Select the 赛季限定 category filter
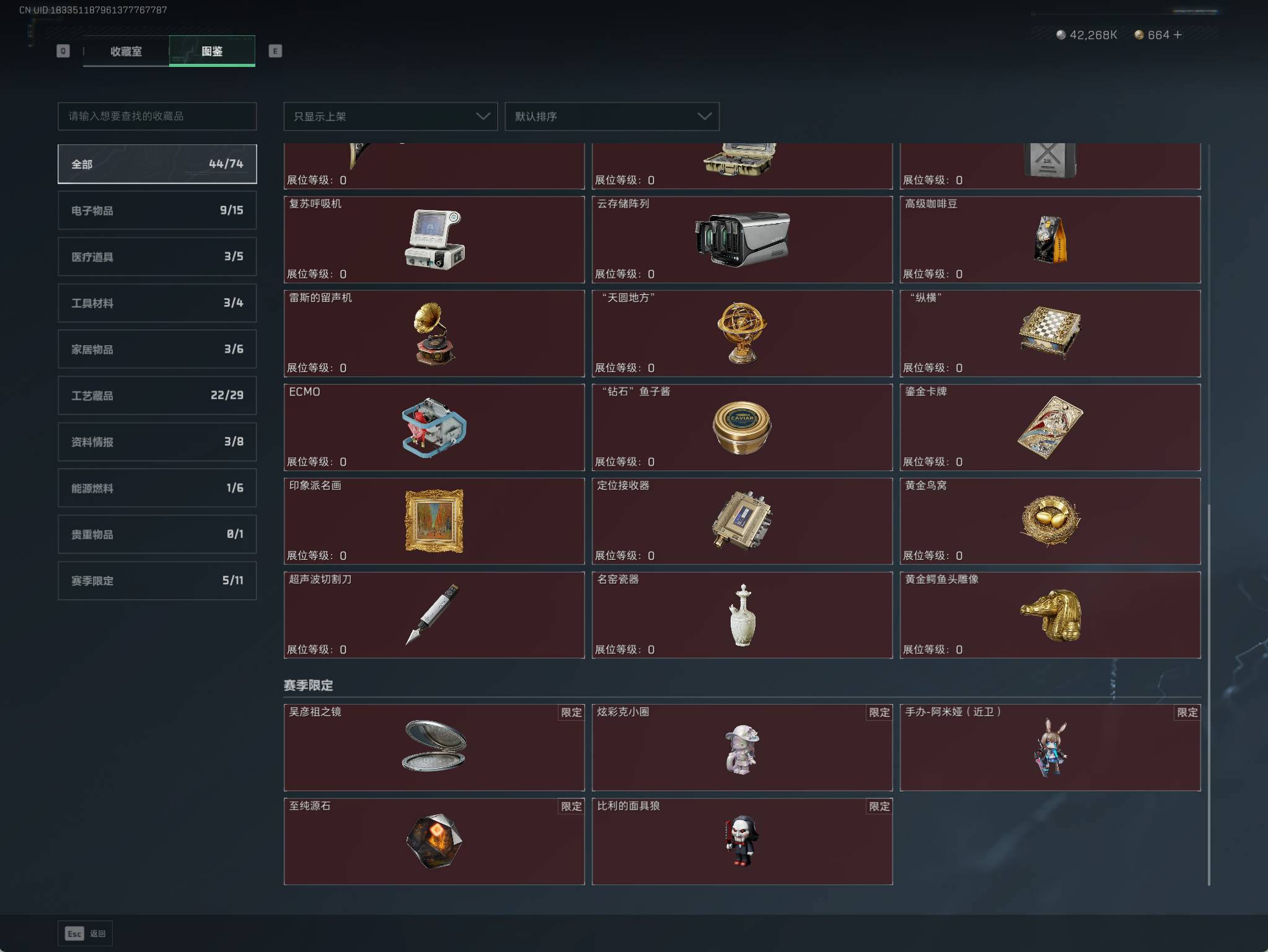The height and width of the screenshot is (952, 1268). [x=157, y=581]
